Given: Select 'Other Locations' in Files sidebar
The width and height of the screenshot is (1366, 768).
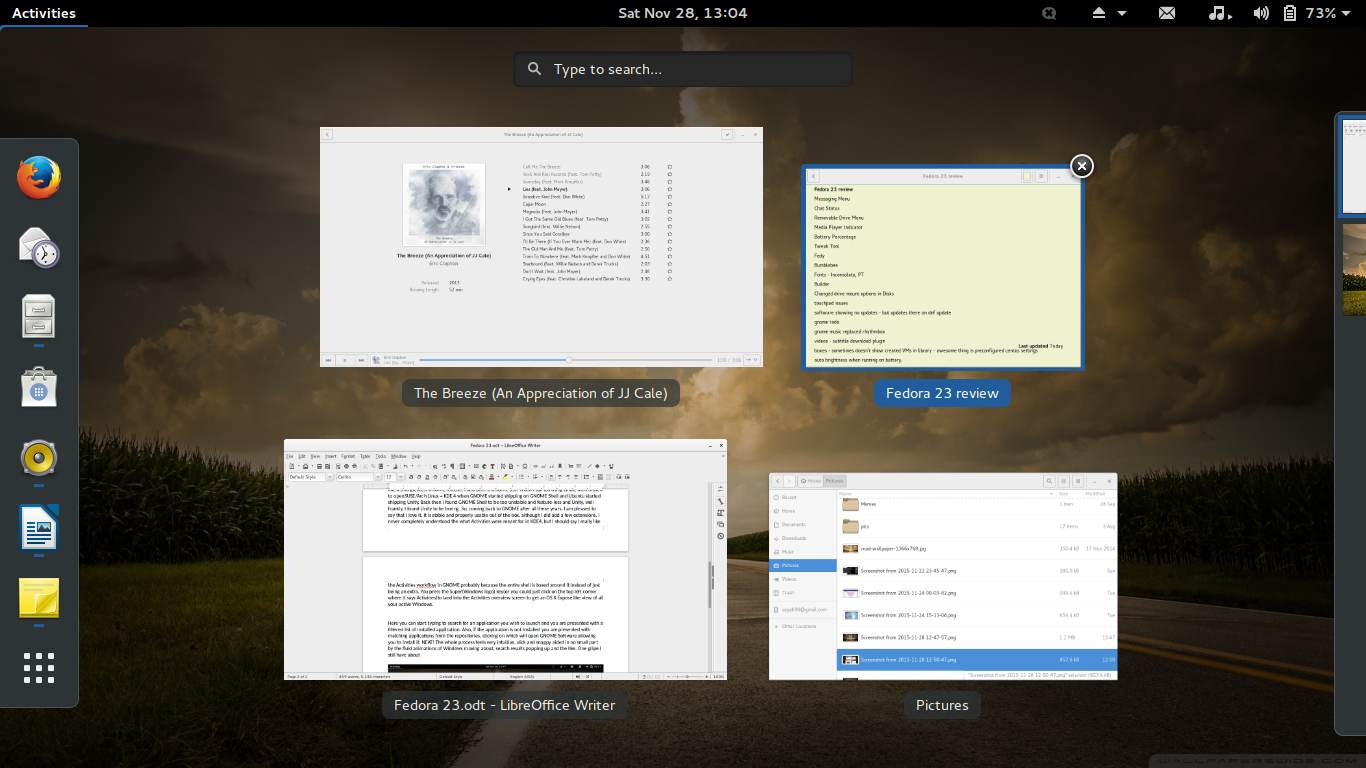Looking at the screenshot, I should tap(803, 626).
